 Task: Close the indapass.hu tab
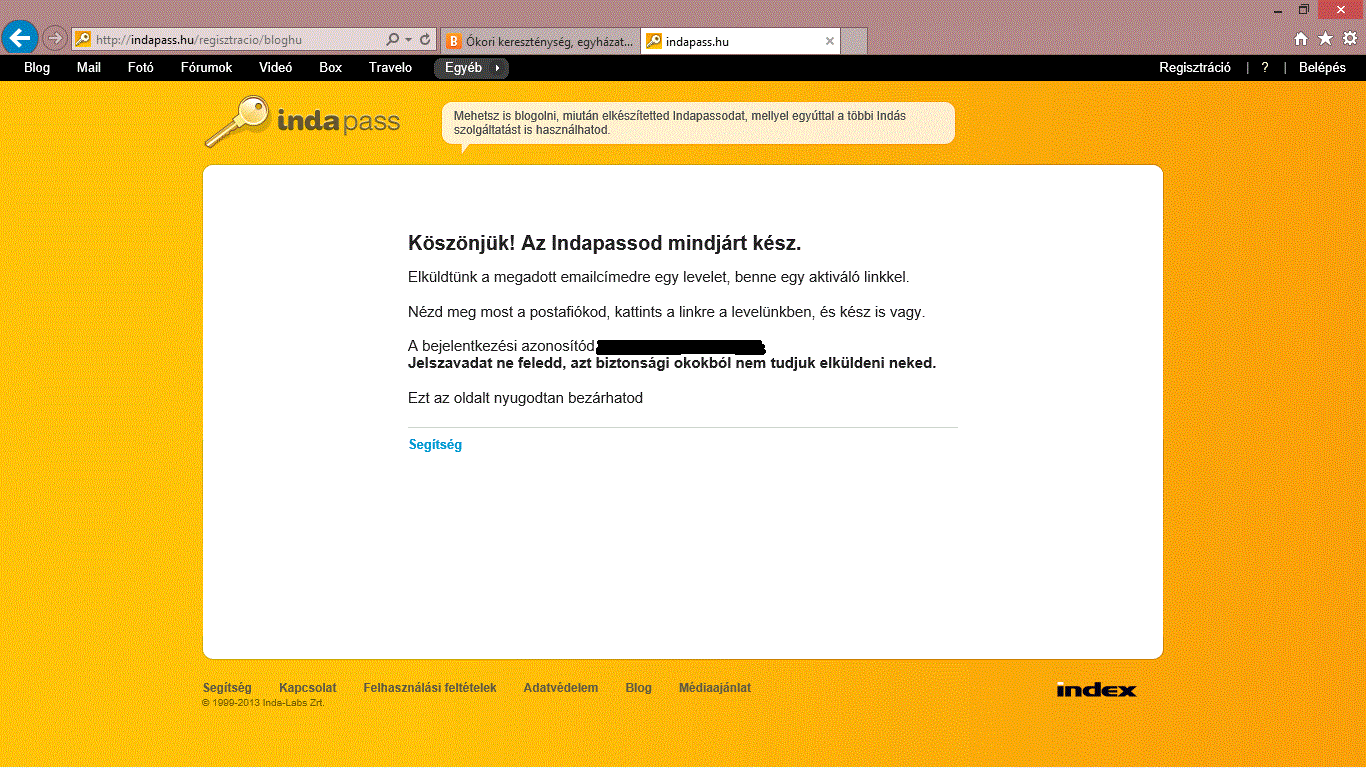pos(829,41)
